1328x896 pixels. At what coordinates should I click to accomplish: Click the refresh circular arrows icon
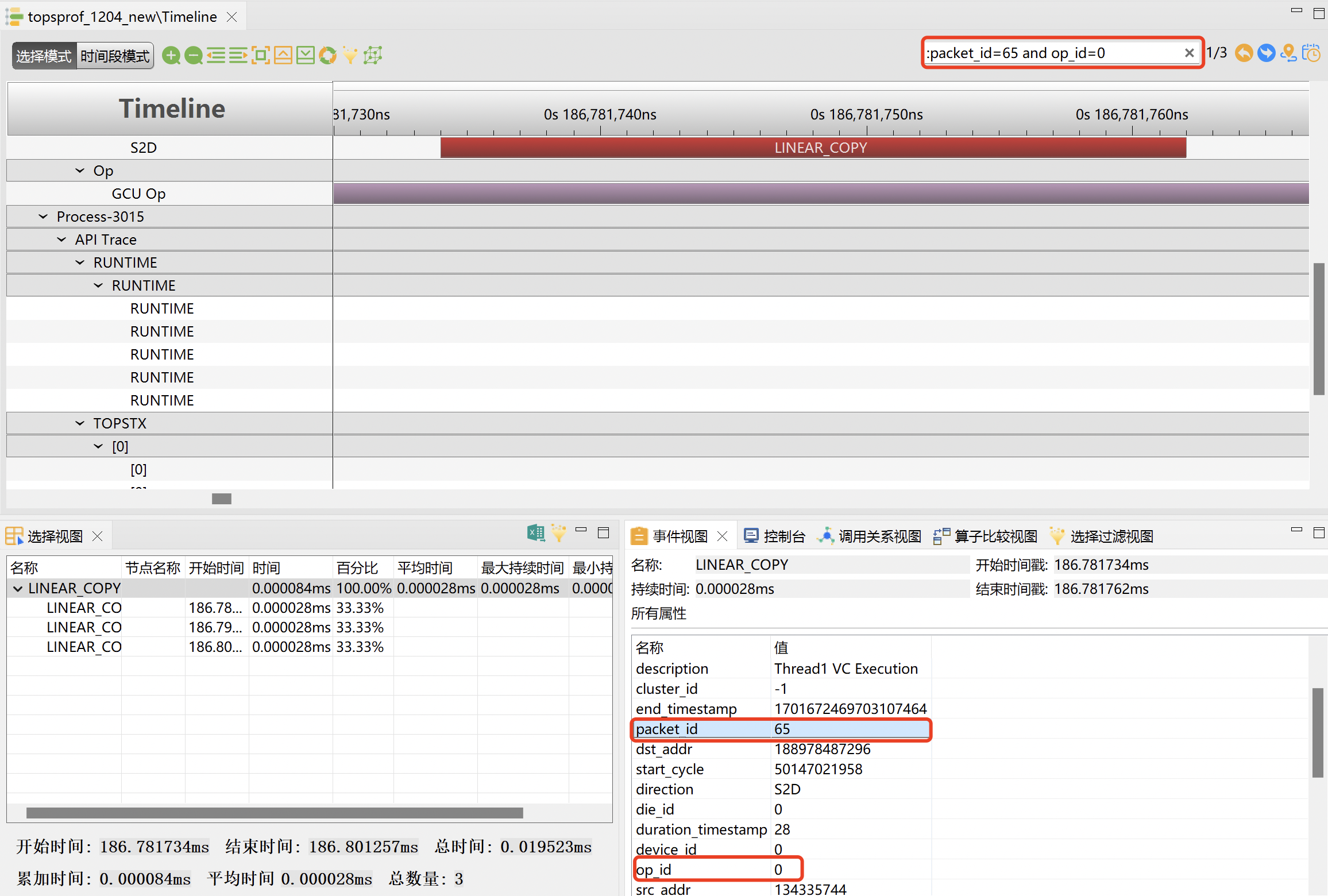pyautogui.click(x=328, y=56)
